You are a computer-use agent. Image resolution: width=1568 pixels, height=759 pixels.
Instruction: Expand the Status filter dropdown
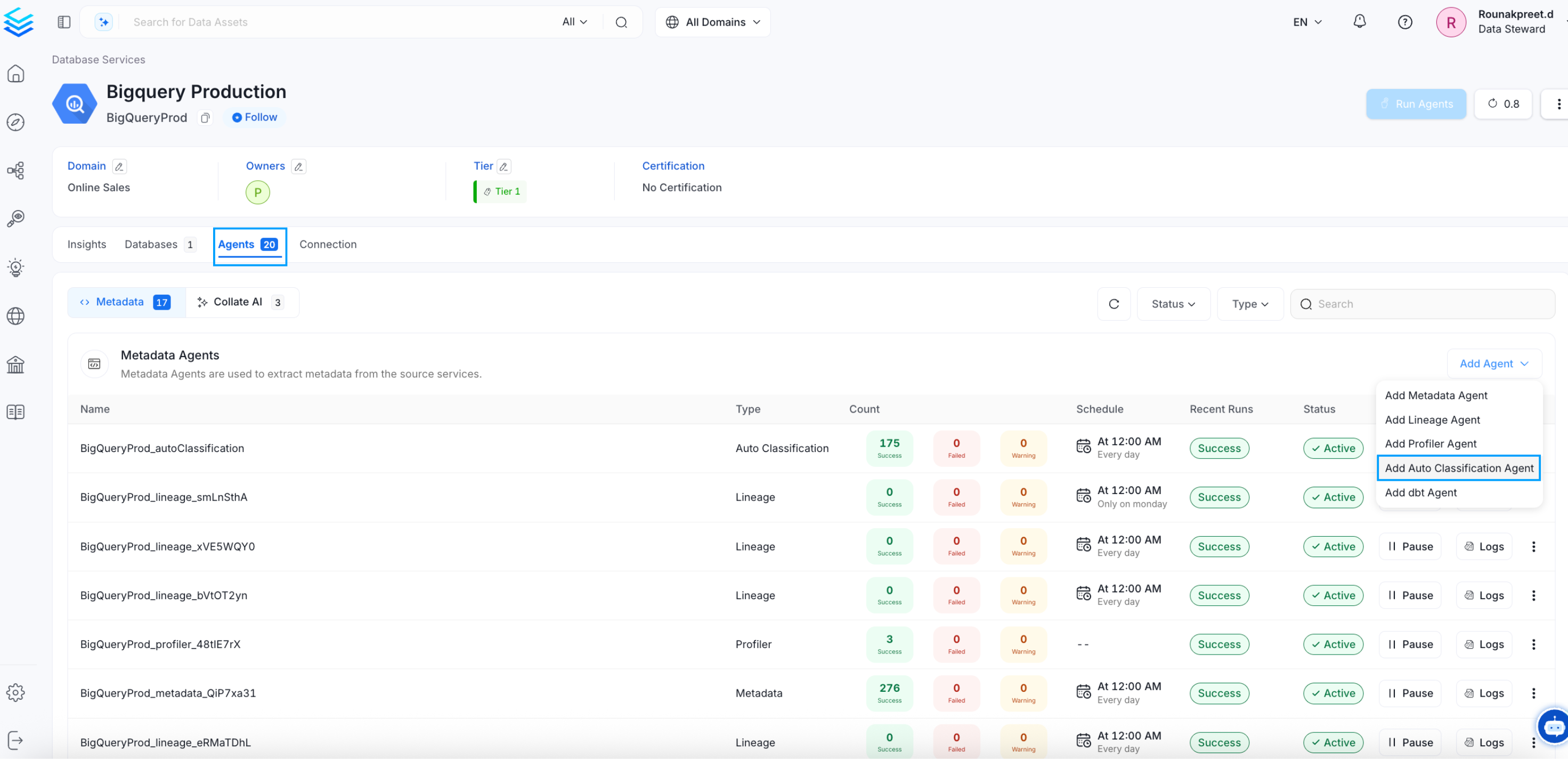point(1173,304)
